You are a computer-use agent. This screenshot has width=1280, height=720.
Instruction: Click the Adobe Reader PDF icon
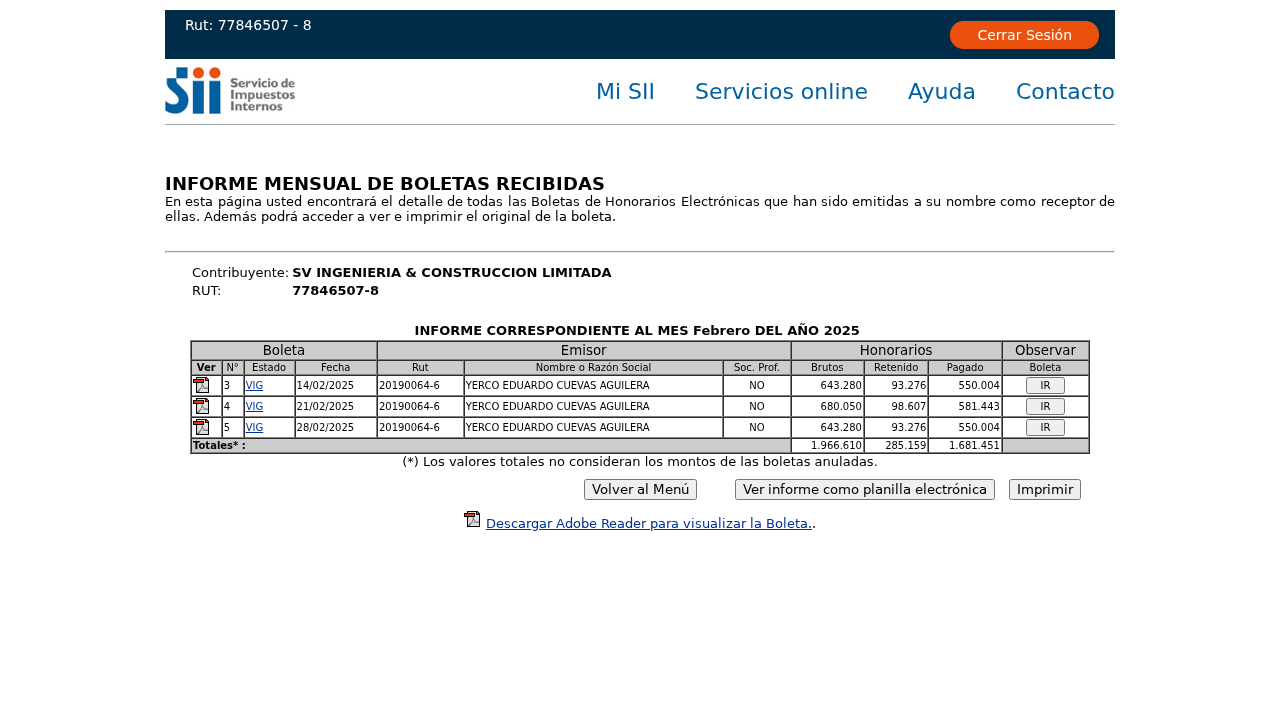[472, 519]
